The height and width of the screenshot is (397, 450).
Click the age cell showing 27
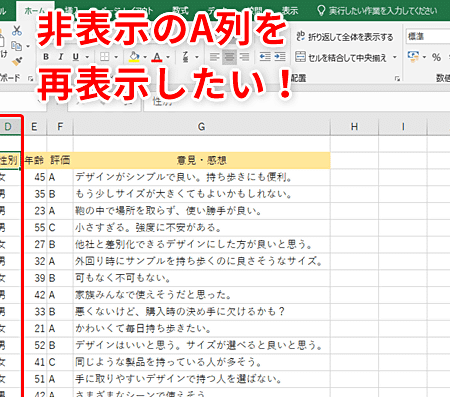pos(34,244)
